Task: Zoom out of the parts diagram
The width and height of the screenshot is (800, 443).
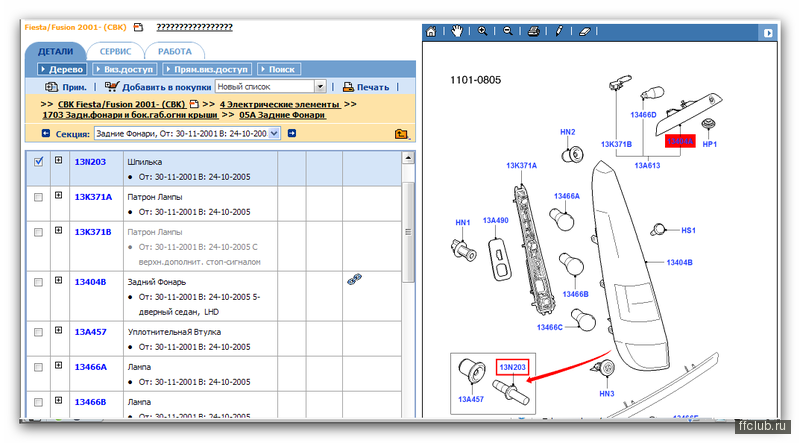Action: pos(508,31)
